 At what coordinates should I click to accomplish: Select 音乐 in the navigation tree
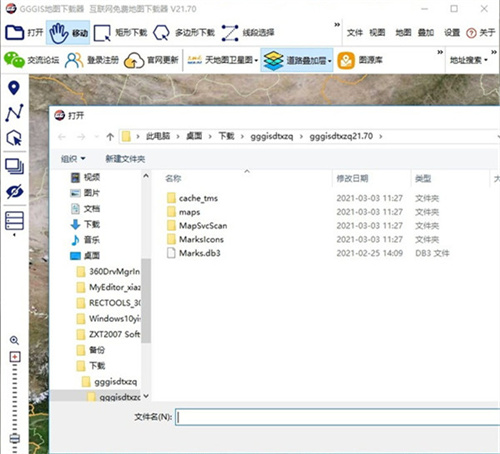tap(85, 240)
